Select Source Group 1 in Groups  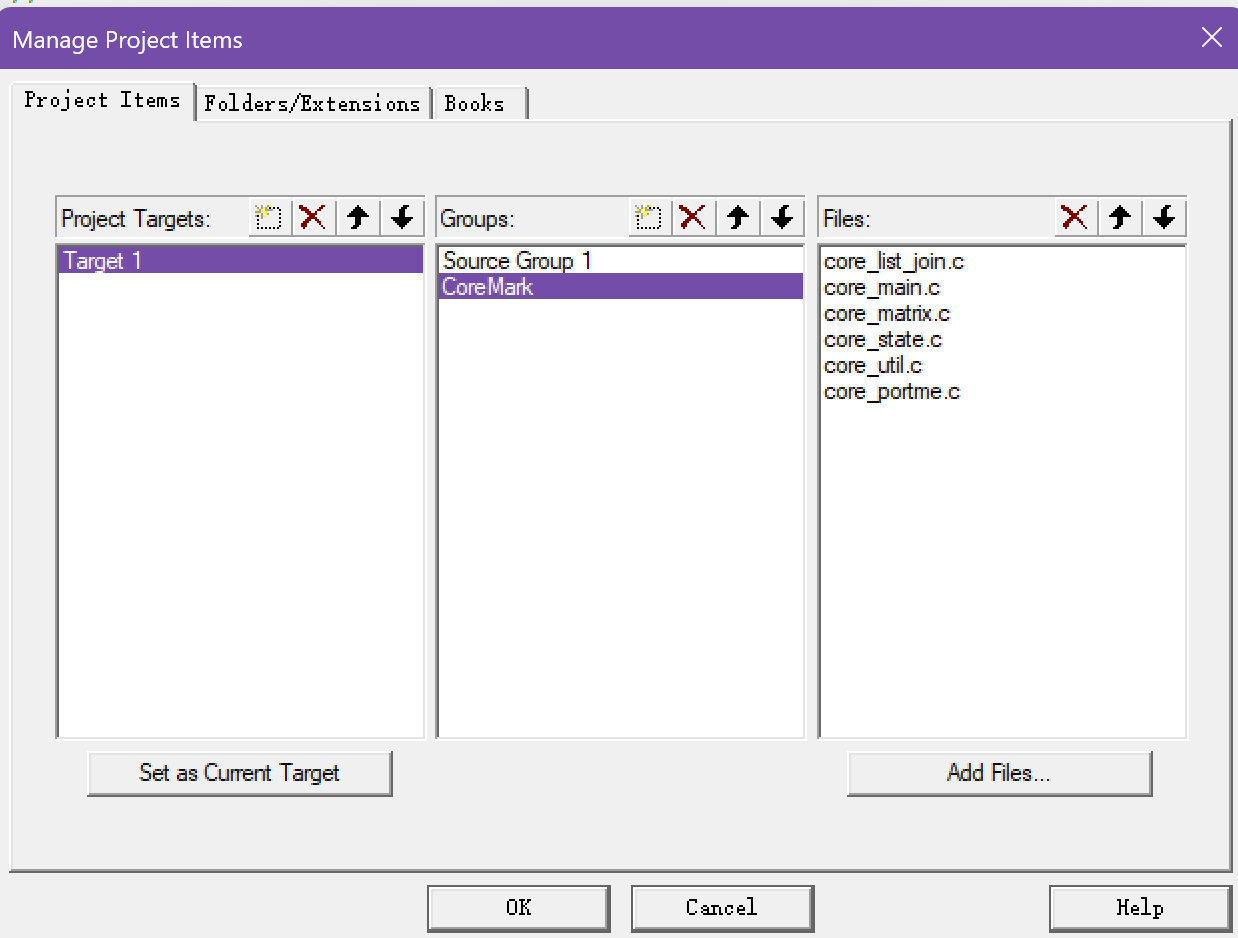click(518, 261)
